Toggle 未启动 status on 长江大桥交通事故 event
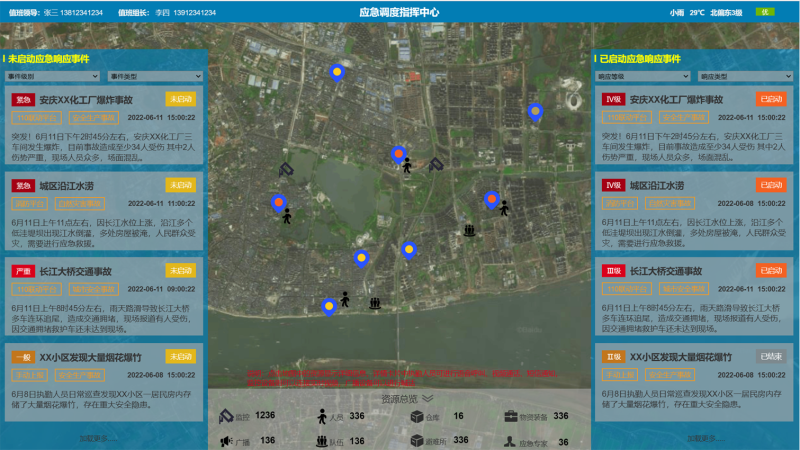Viewport: 800px width, 450px height. (x=180, y=271)
